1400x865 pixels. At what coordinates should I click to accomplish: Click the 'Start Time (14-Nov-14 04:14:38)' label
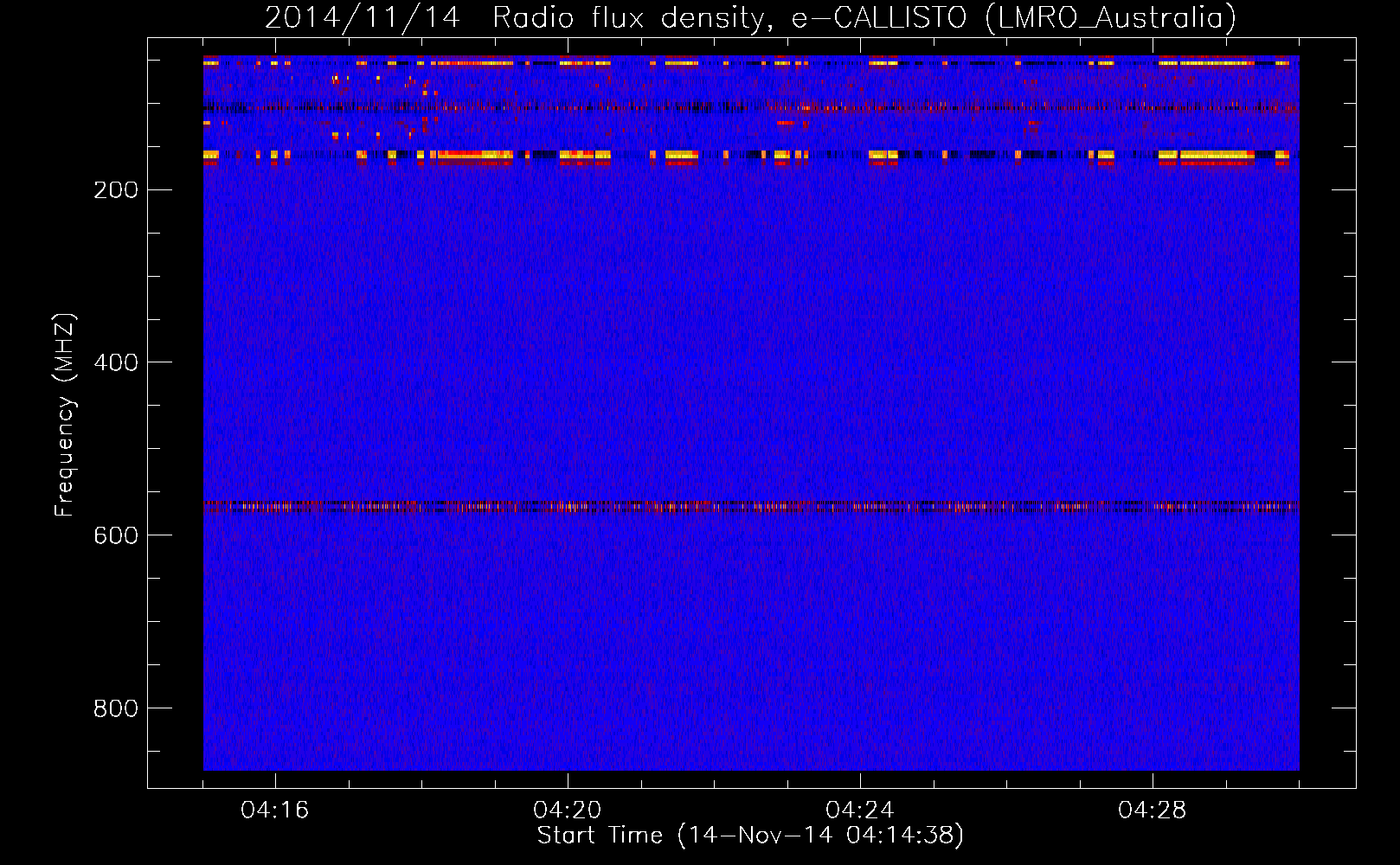pyautogui.click(x=750, y=836)
